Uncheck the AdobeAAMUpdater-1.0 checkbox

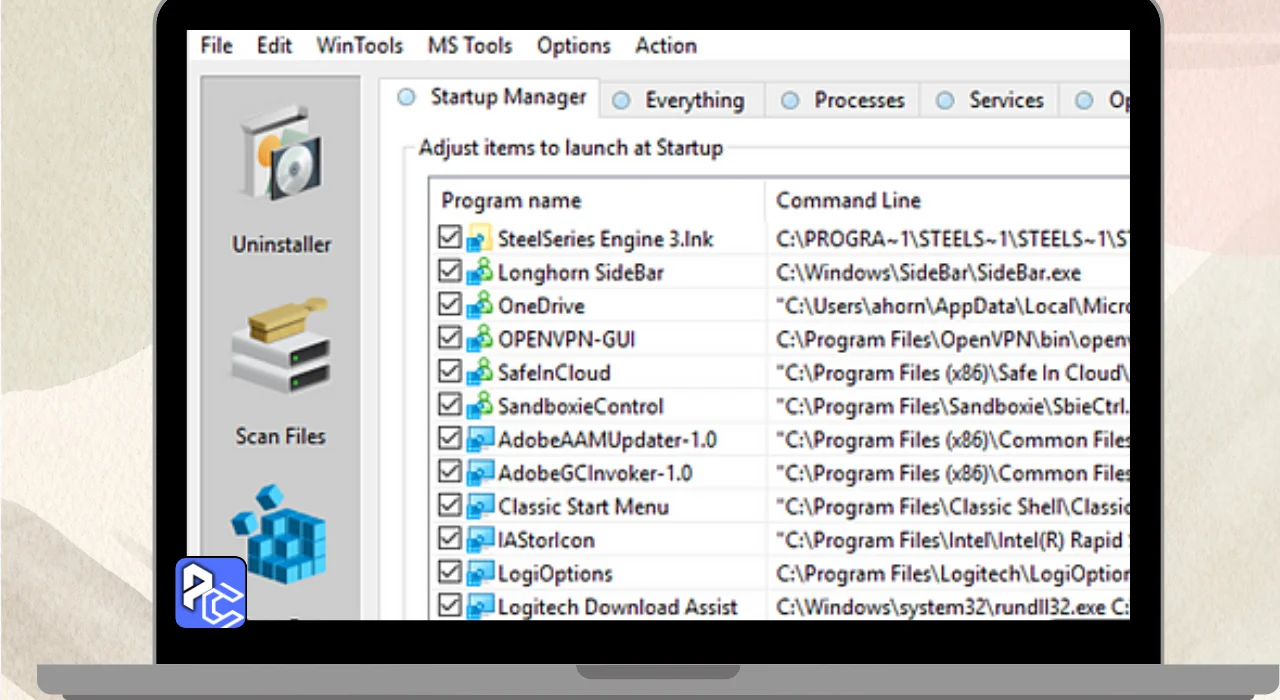pos(450,439)
